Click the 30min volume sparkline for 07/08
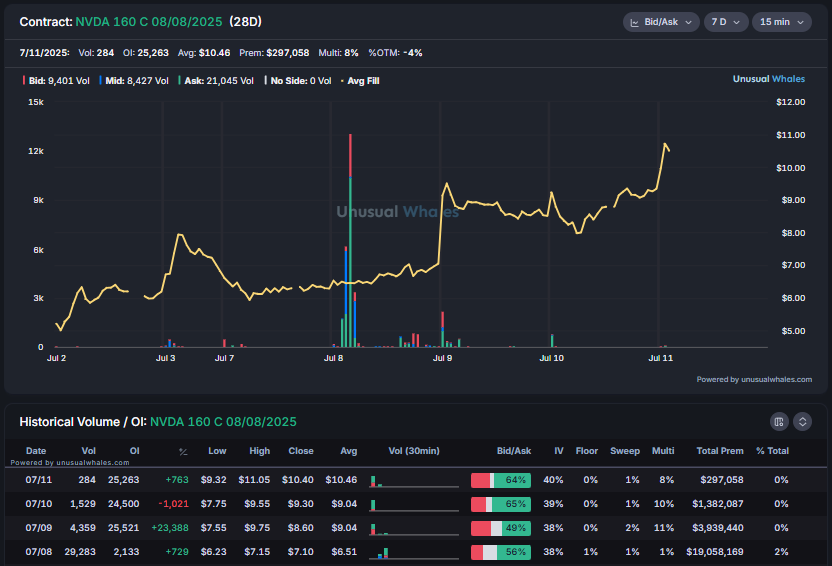The height and width of the screenshot is (566, 832). (414, 553)
